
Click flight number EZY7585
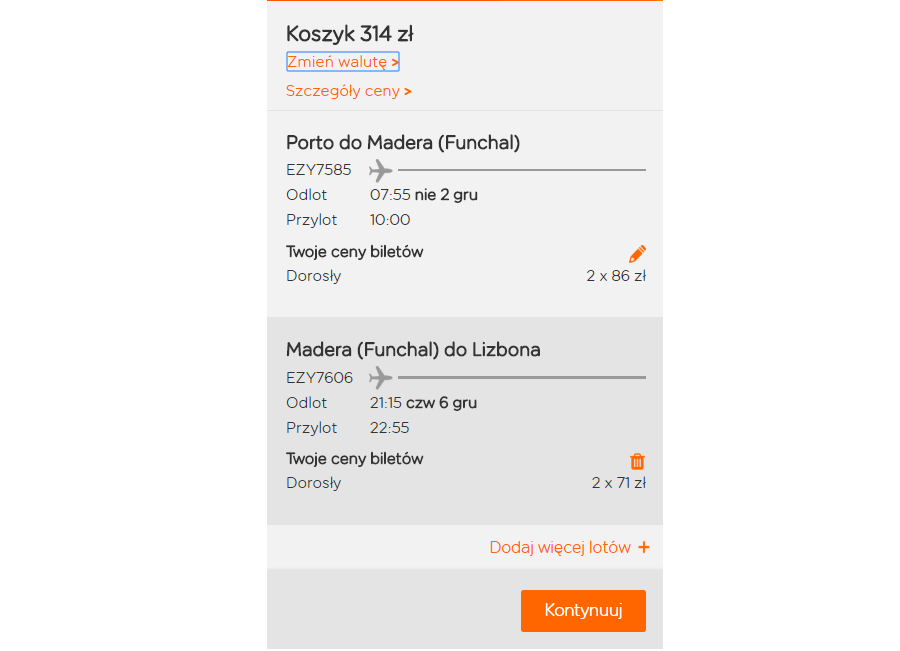[x=319, y=170]
